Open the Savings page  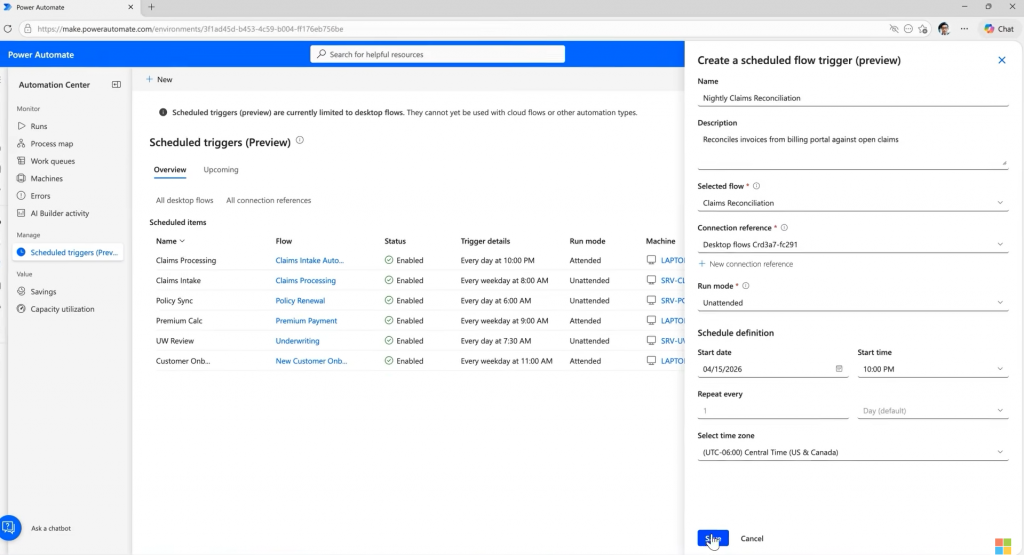point(43,292)
